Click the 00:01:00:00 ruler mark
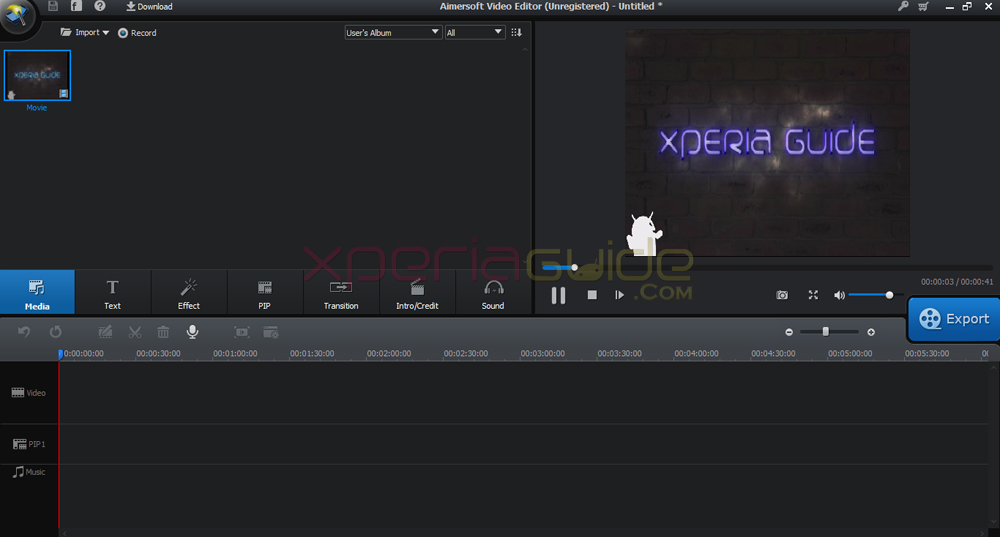 coord(235,353)
